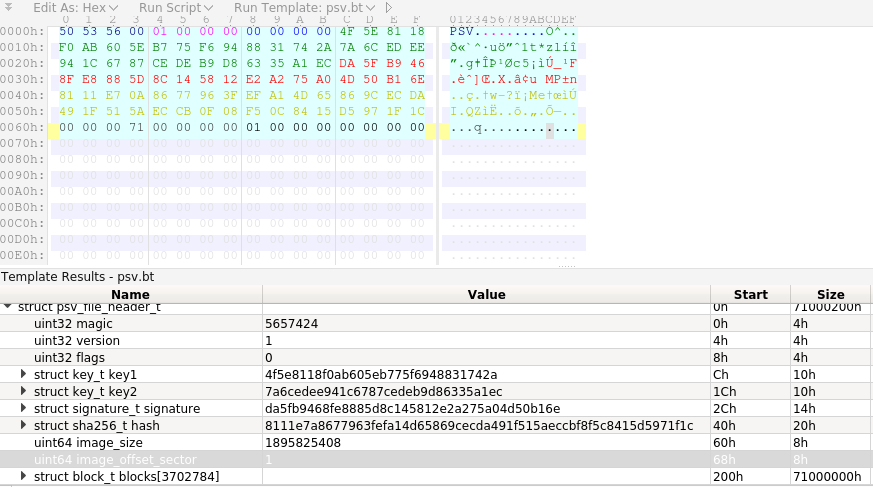Open the Edit As: Hex dropdown

[x=75, y=7]
